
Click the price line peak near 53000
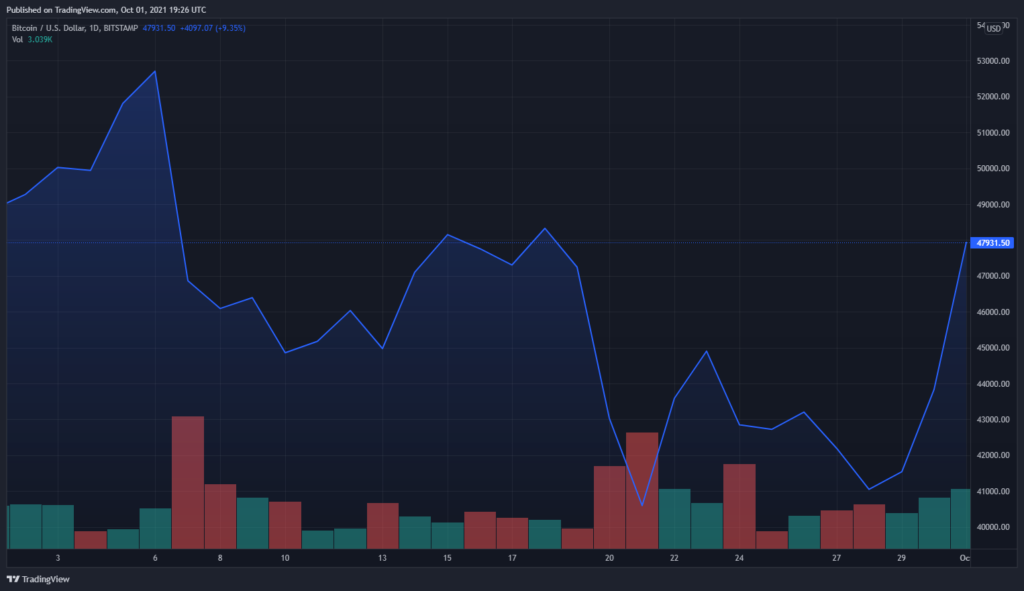coord(155,72)
